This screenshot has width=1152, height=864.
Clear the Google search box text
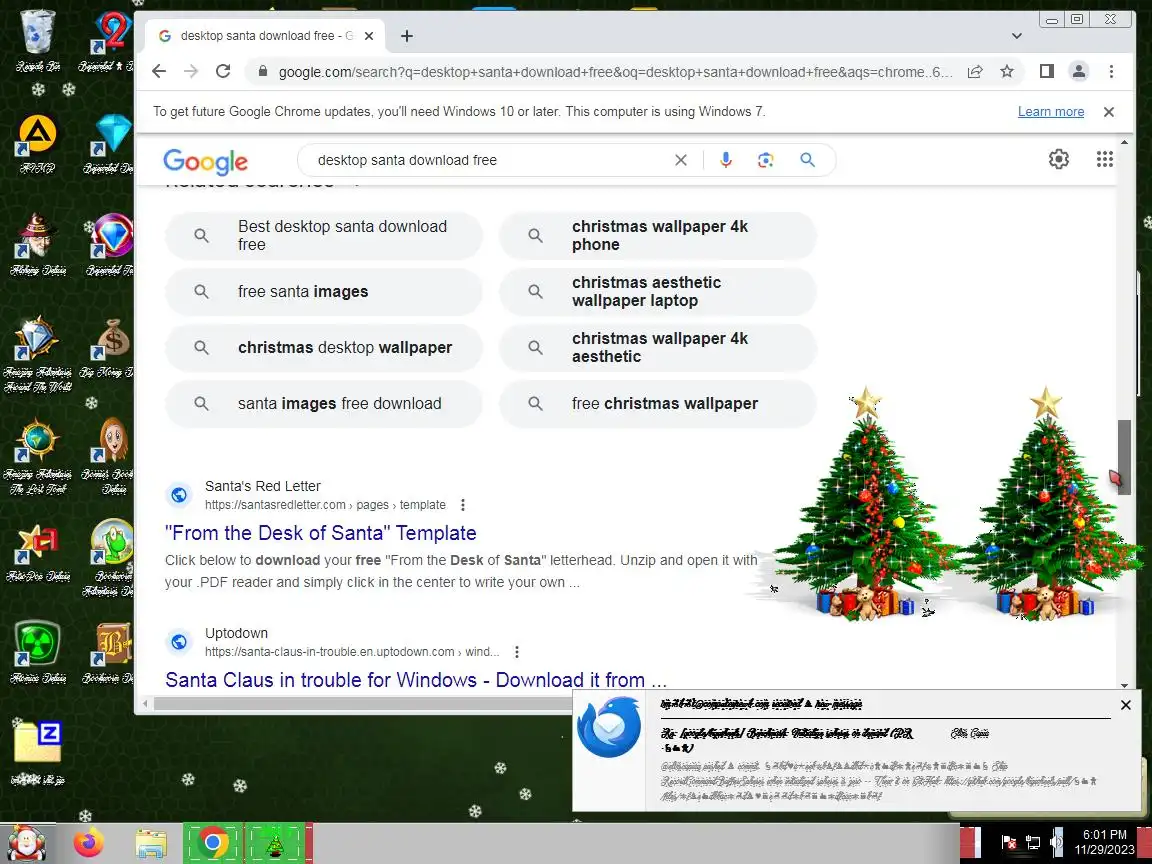(681, 160)
